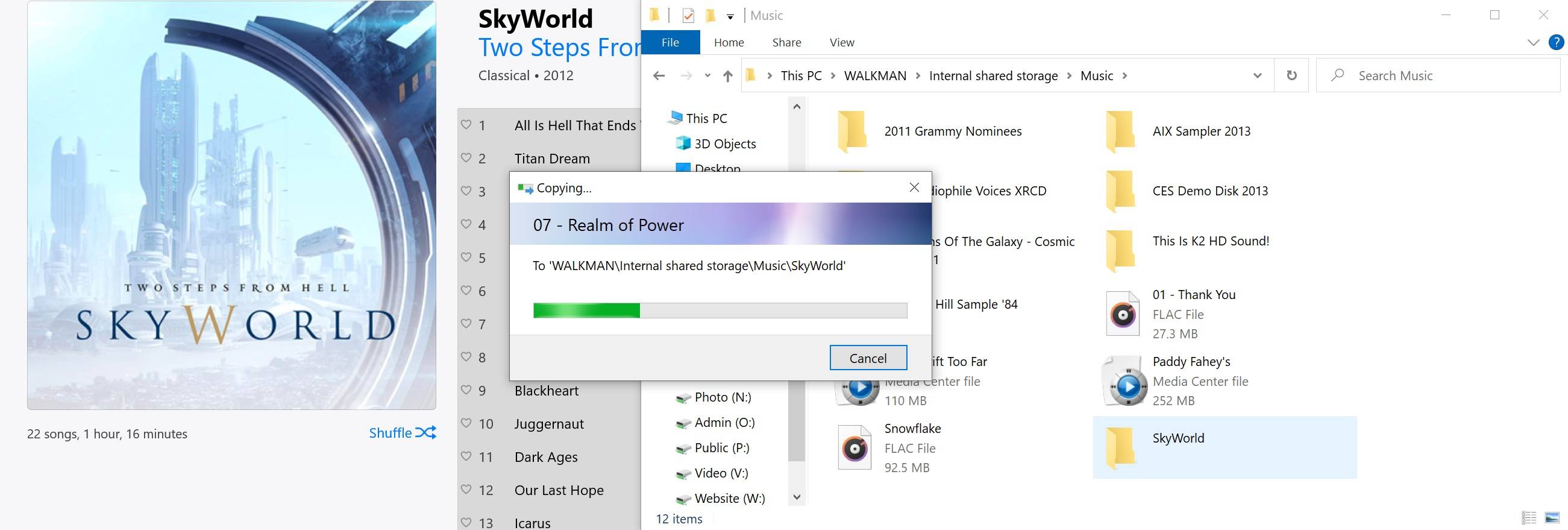Image resolution: width=1568 pixels, height=530 pixels.
Task: Expand chevron after WALKMAN in path
Action: tap(918, 75)
